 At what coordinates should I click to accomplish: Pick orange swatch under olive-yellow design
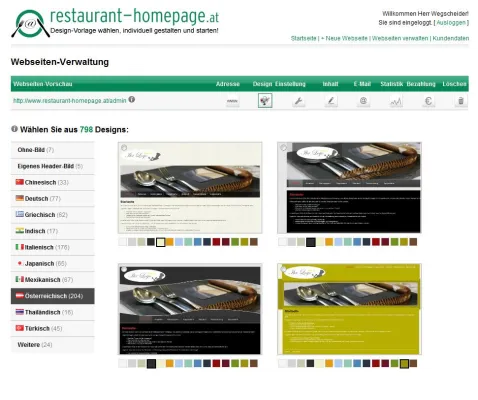(329, 363)
